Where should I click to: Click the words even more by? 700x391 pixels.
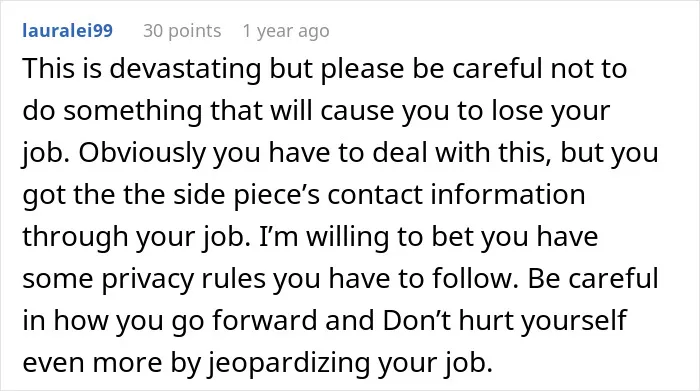112,362
